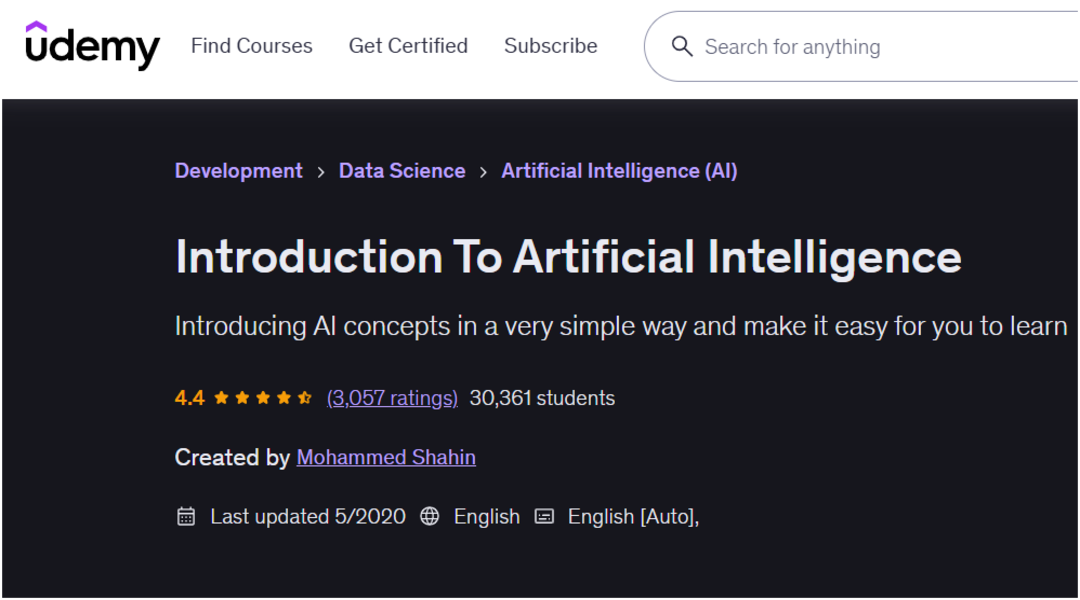The height and width of the screenshot is (600, 1080).
Task: Click the English [Auto] captions label
Action: point(632,517)
